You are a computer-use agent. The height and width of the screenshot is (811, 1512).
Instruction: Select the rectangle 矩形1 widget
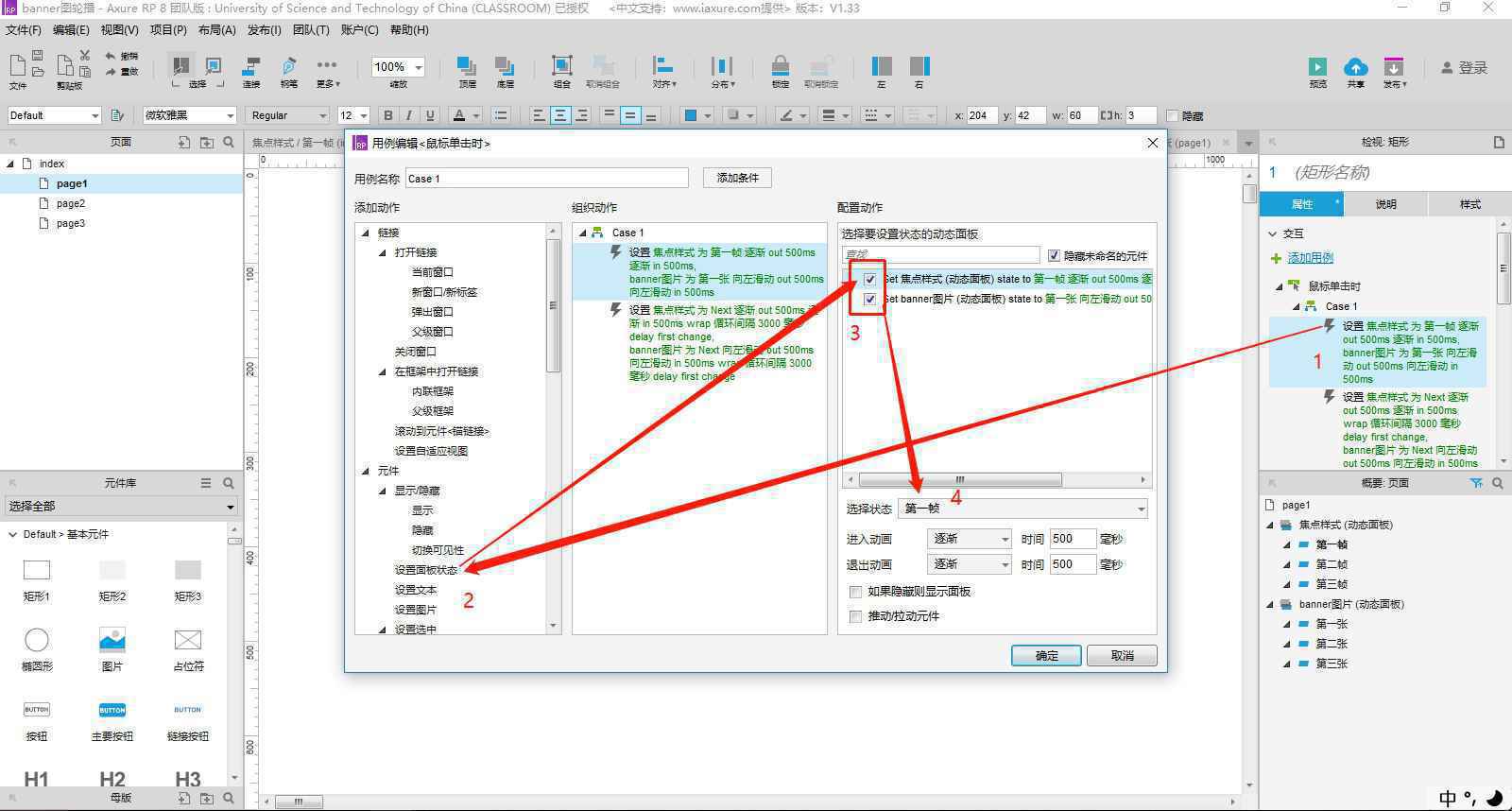(x=36, y=570)
